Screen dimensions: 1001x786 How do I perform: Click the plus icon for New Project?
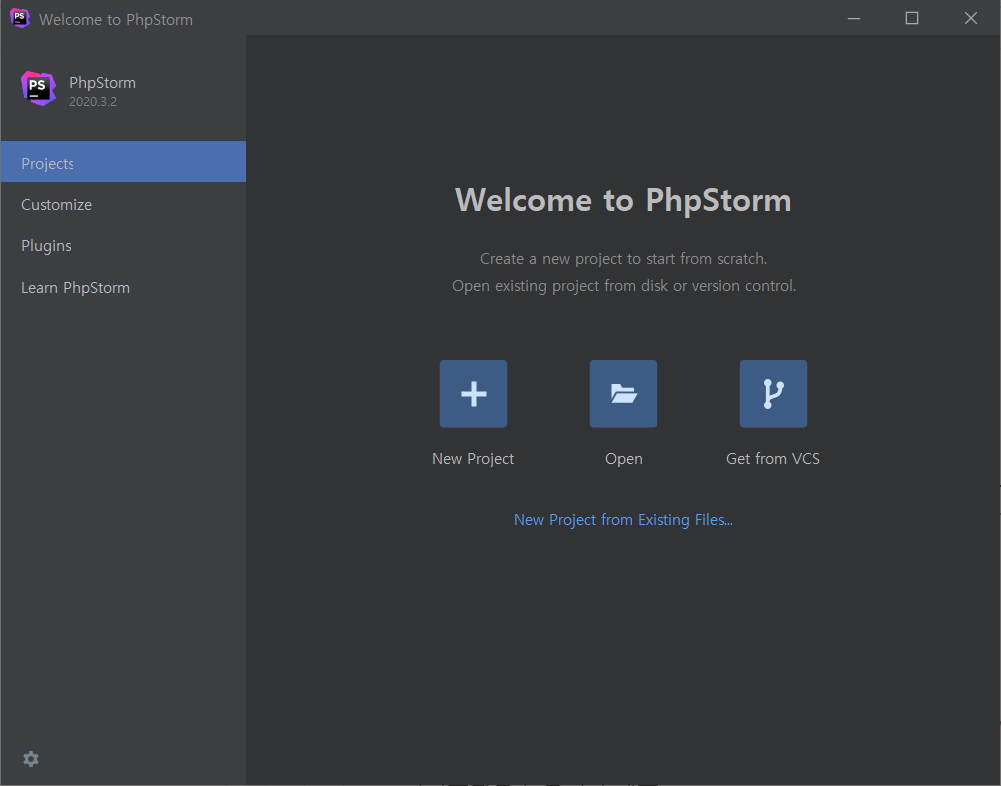click(473, 393)
